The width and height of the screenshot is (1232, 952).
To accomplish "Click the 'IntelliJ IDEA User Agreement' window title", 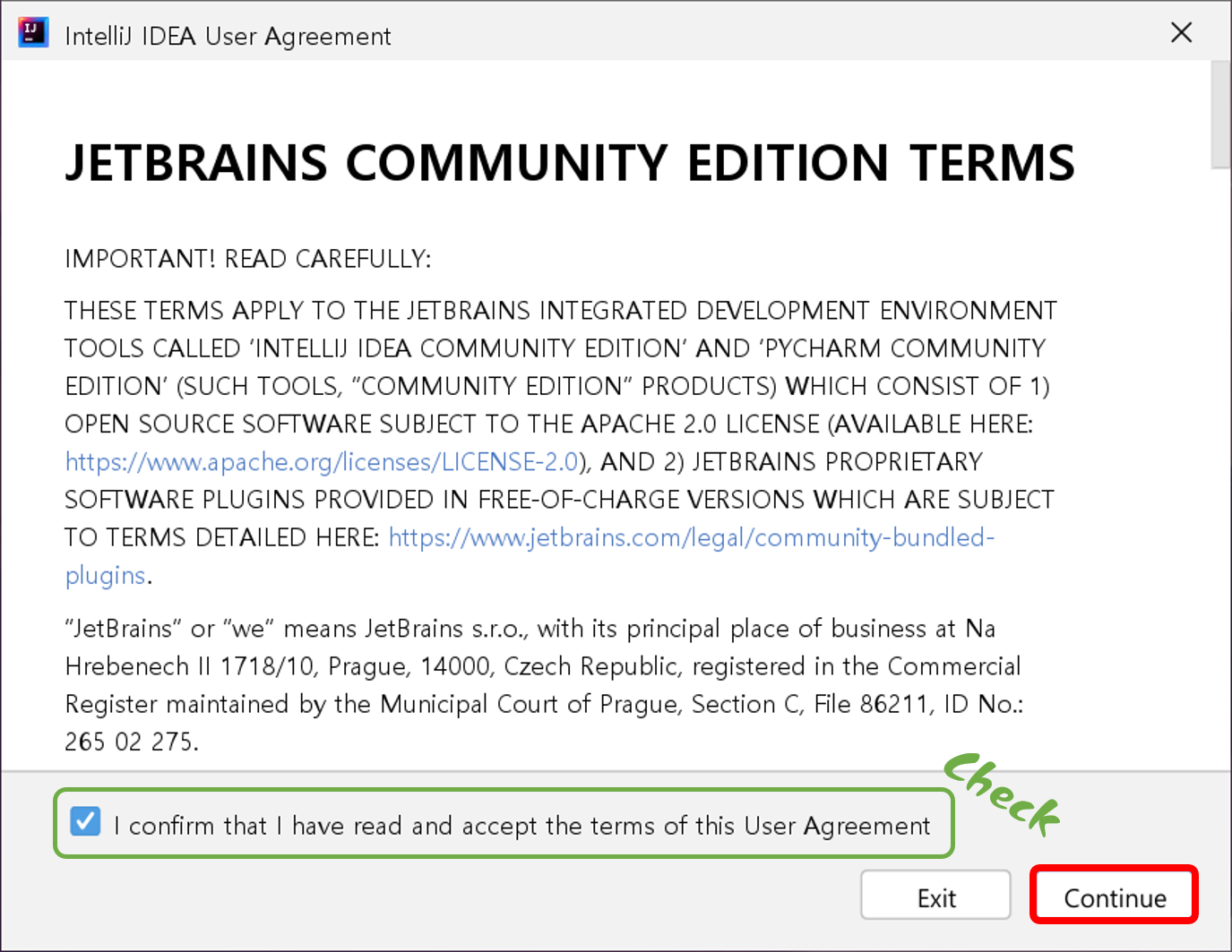I will (228, 36).
